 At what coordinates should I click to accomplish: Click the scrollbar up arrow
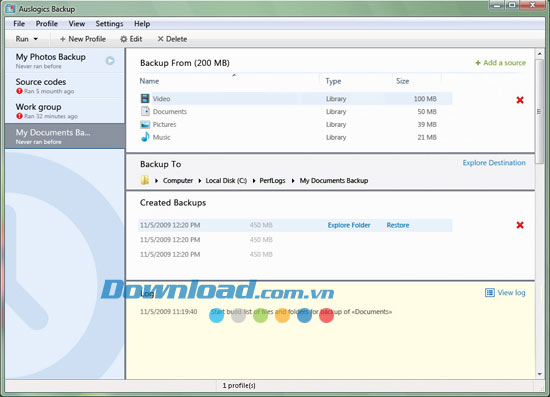[539, 54]
